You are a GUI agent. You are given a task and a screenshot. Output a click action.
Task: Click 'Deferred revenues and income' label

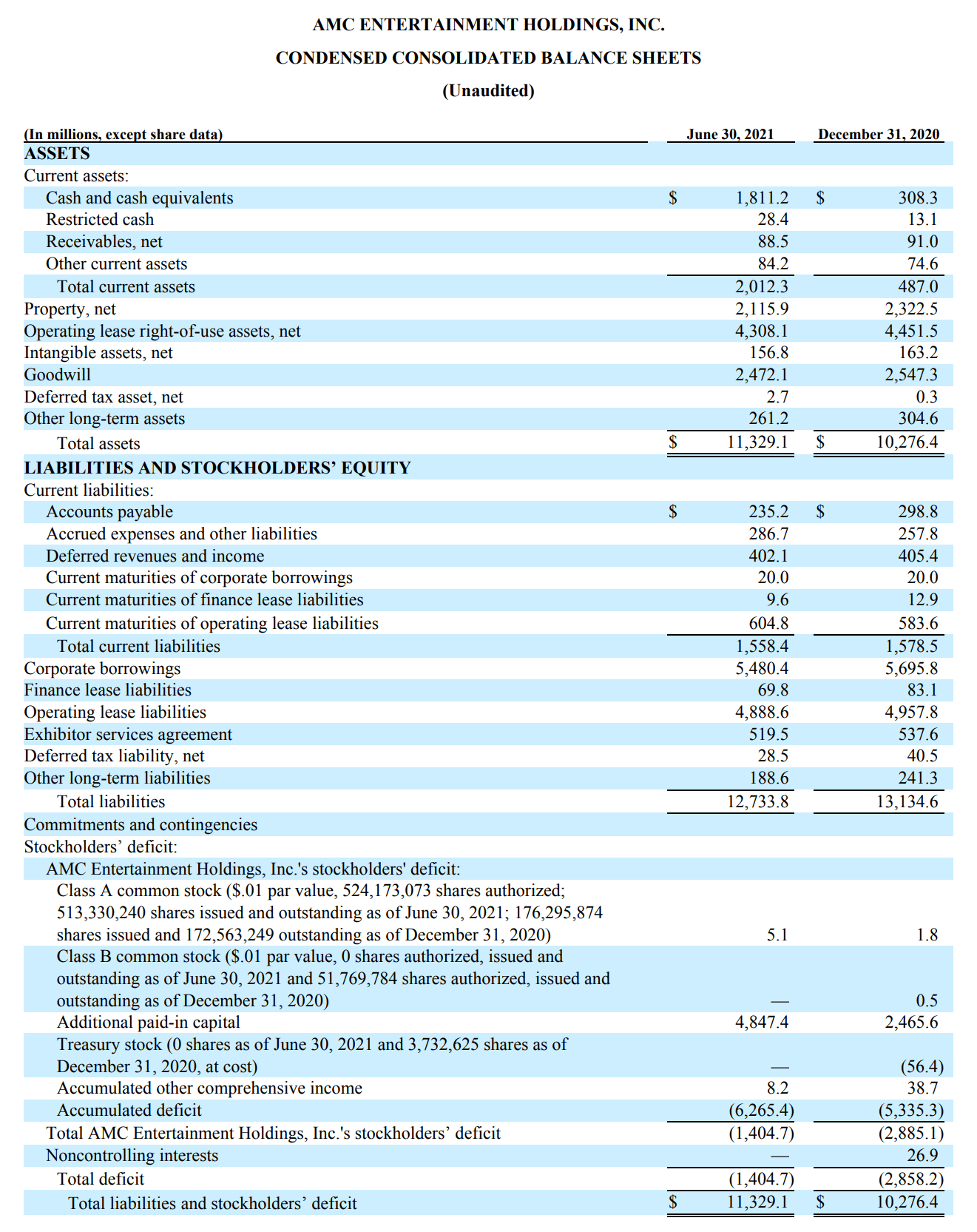[x=155, y=556]
